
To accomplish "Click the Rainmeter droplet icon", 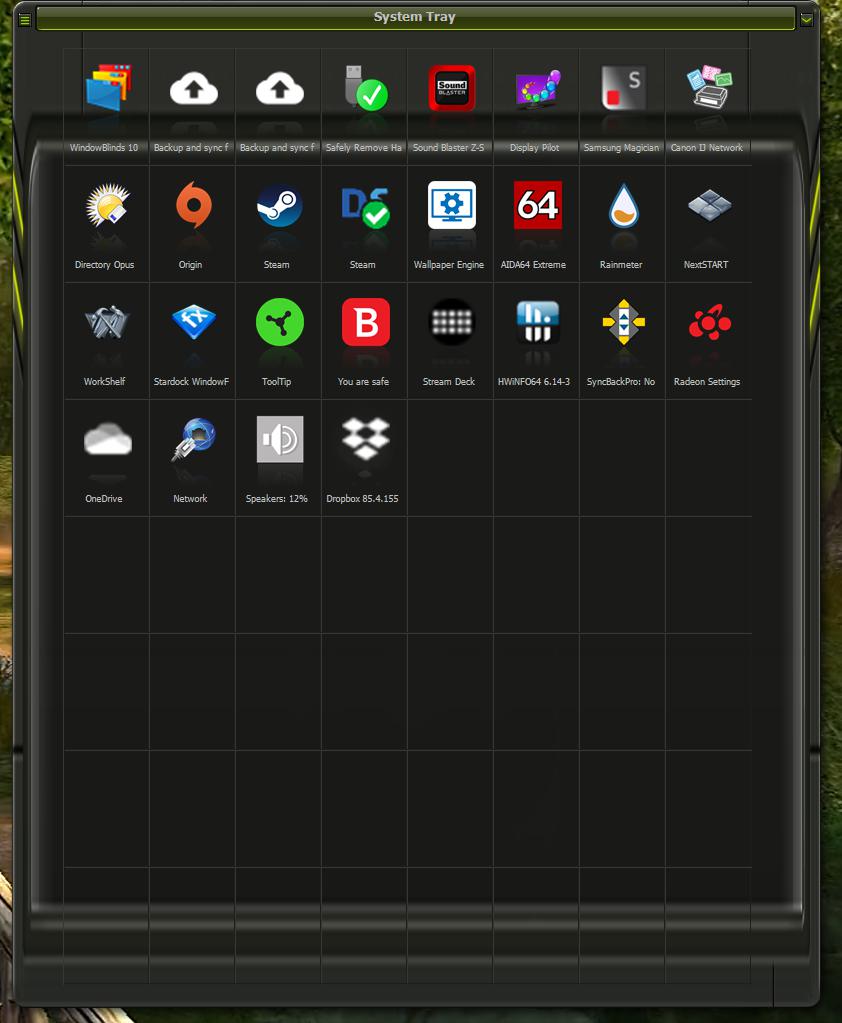I will pyautogui.click(x=623, y=207).
